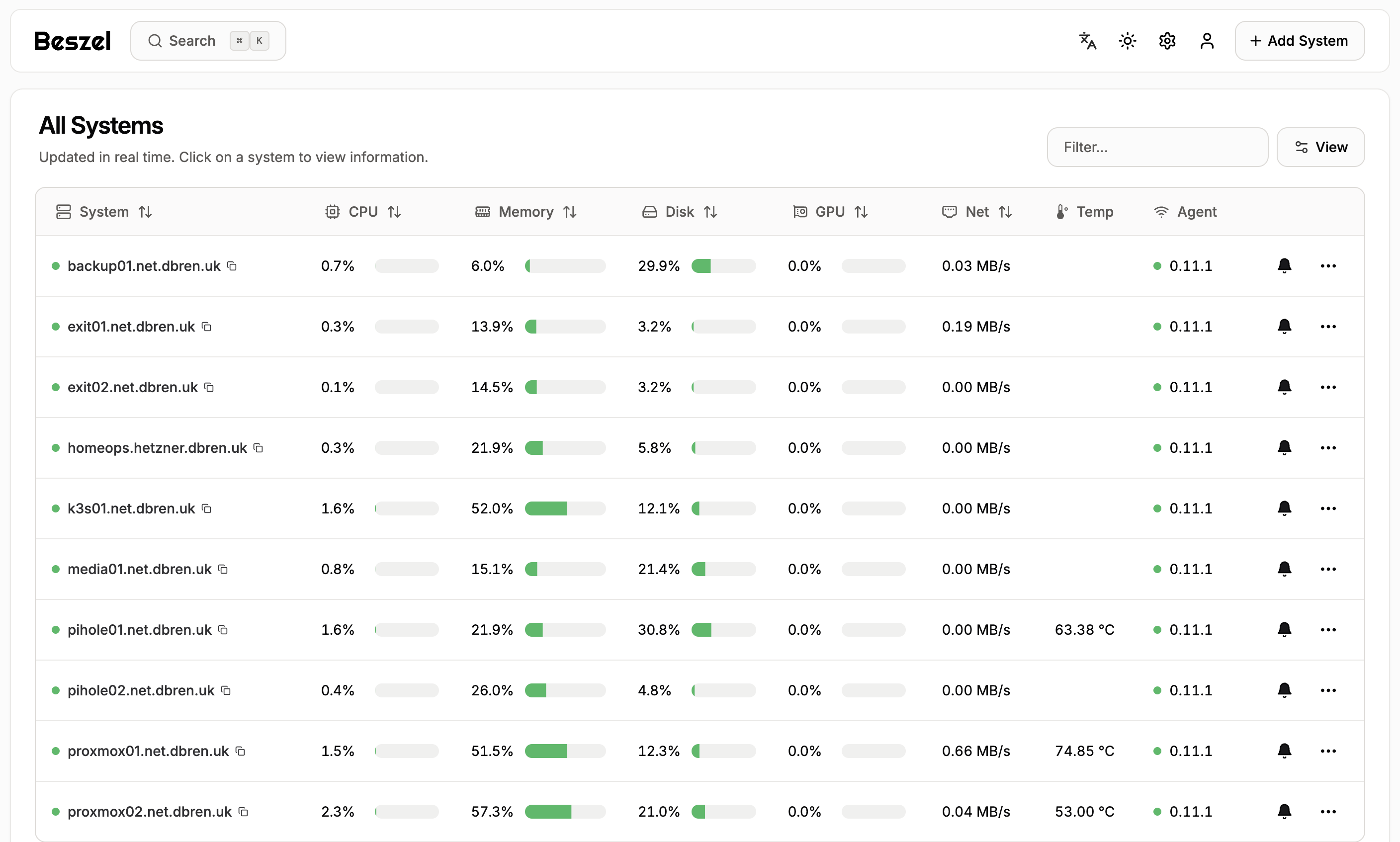Image resolution: width=1400 pixels, height=842 pixels.
Task: Copy hostname for proxmox01.net.dbren.uk
Action: (240, 751)
